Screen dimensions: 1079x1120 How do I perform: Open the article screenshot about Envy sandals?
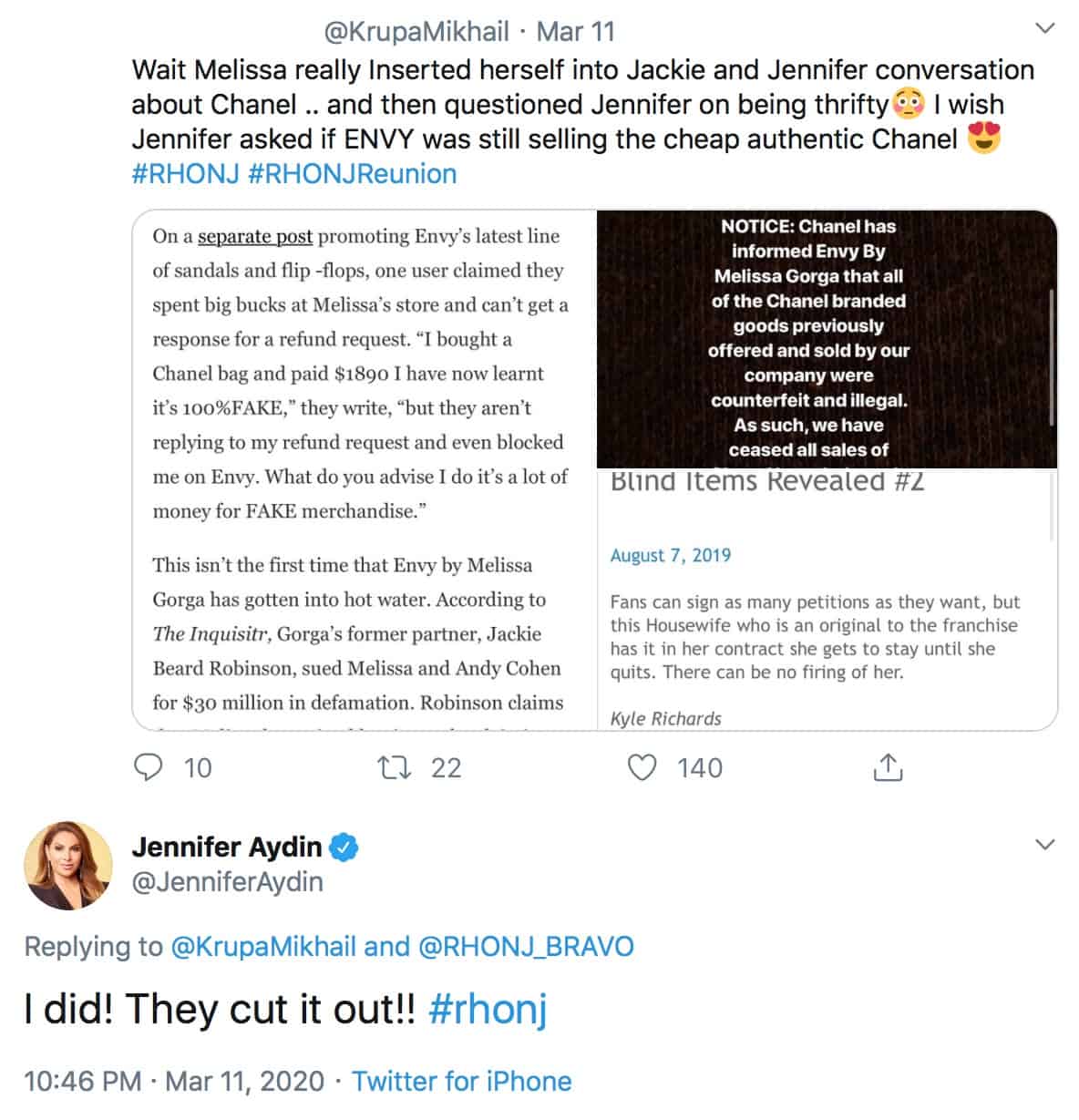pyautogui.click(x=365, y=470)
